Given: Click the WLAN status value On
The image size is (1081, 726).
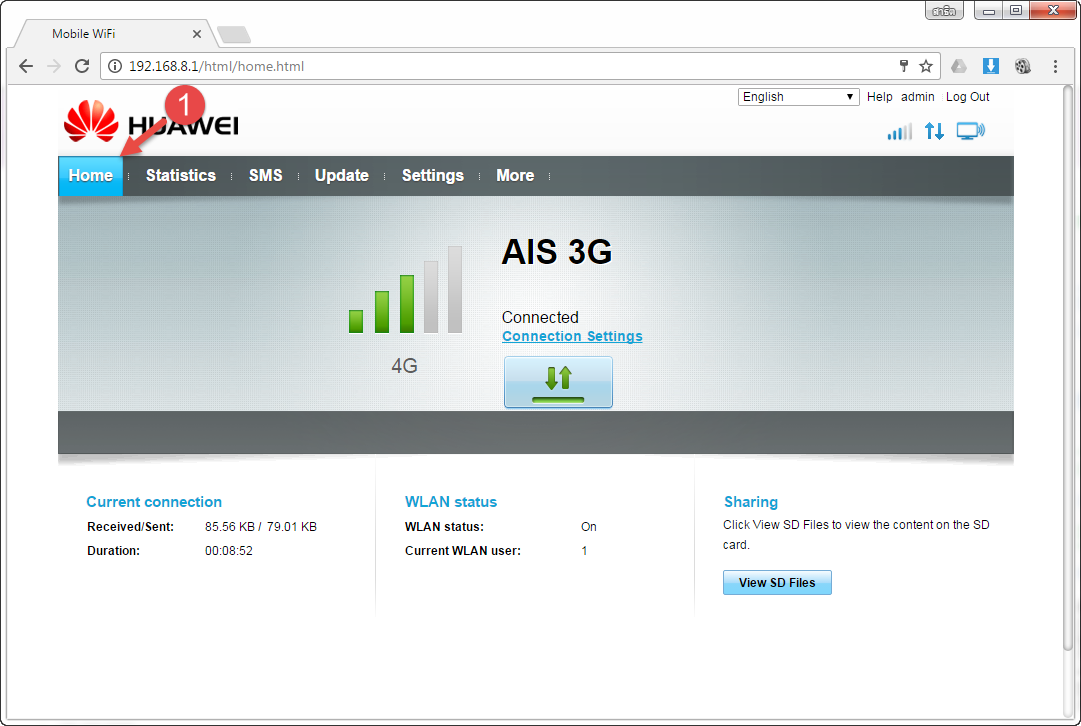Looking at the screenshot, I should (x=589, y=527).
